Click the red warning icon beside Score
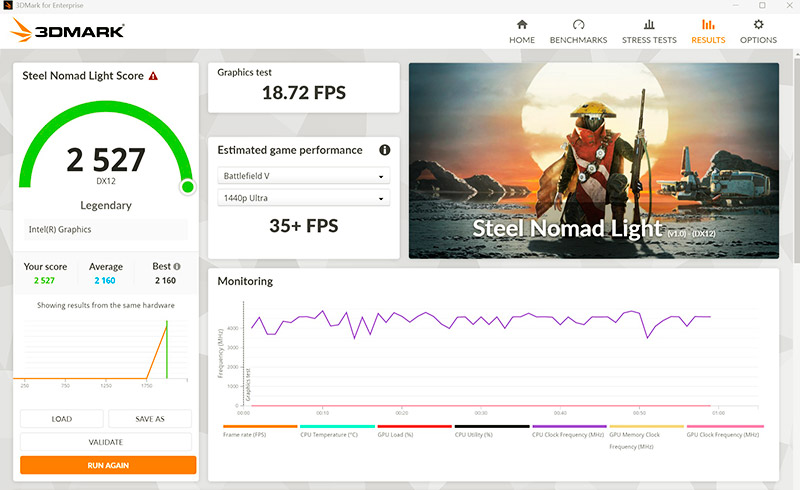800x490 pixels. 153,76
